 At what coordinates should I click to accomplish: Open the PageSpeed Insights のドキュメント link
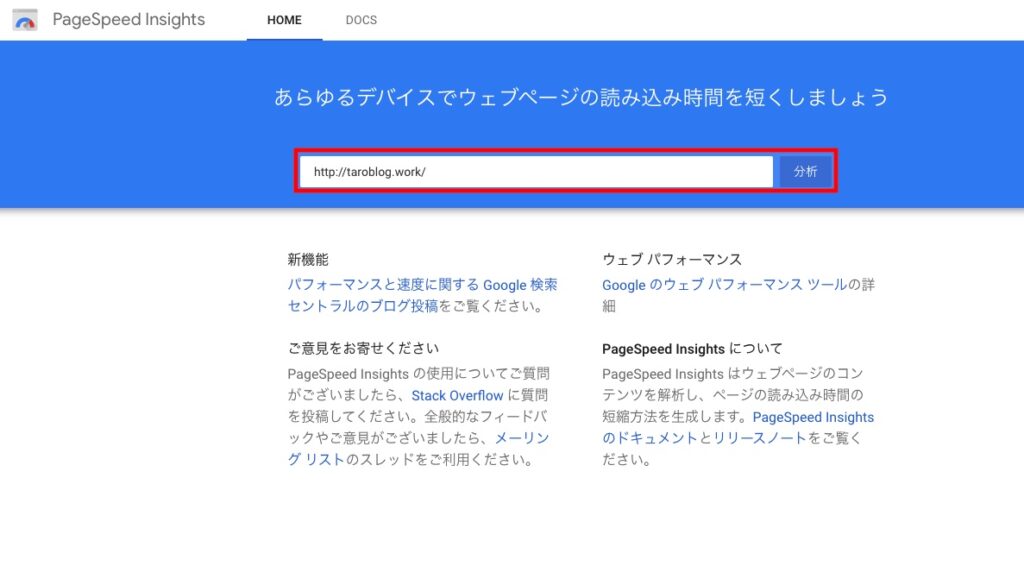738,428
